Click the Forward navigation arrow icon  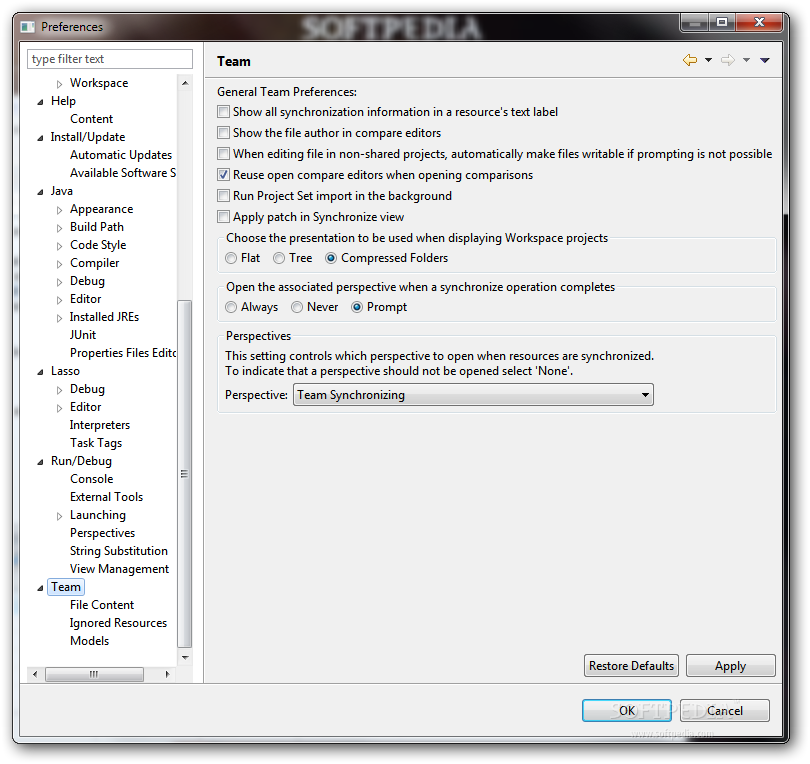tap(727, 60)
